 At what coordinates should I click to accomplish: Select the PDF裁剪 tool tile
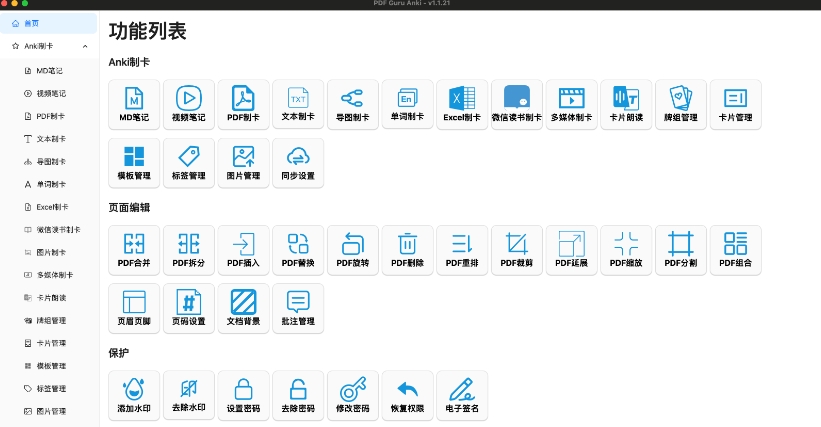(x=517, y=250)
